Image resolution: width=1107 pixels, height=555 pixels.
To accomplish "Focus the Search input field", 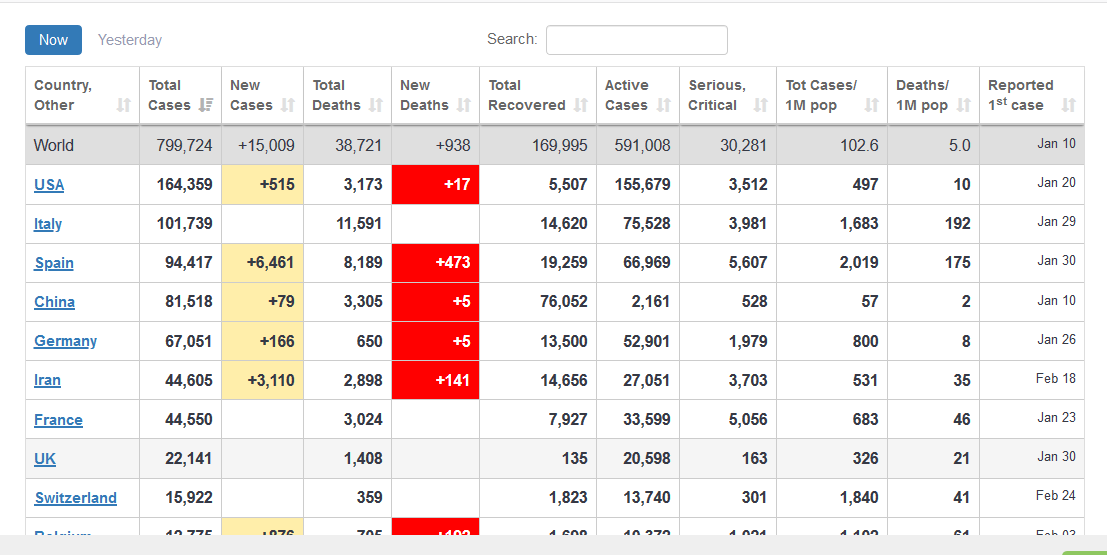I will (636, 40).
